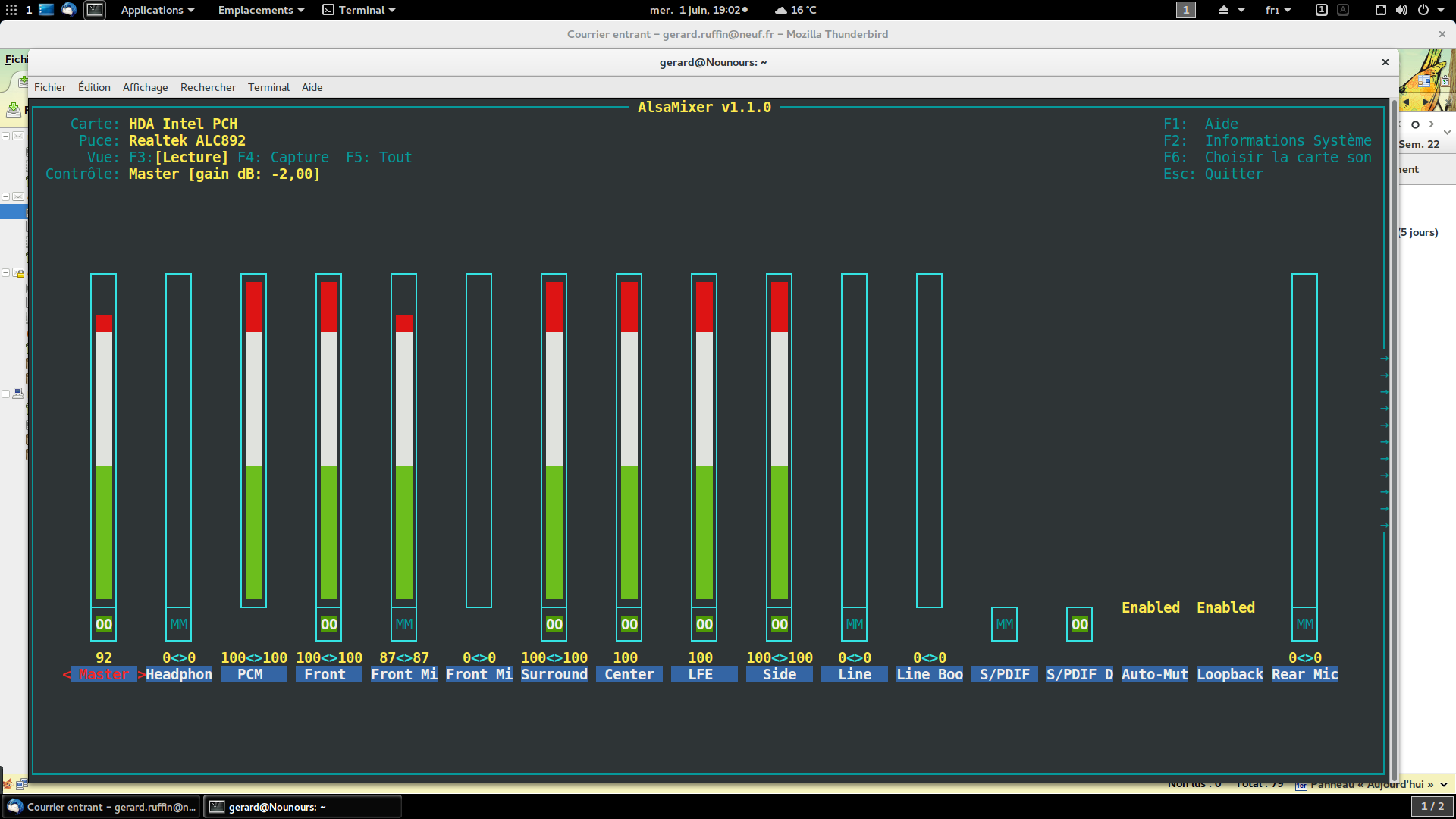The image size is (1456, 819).
Task: Click the eject removable drives icon
Action: coord(1223,10)
